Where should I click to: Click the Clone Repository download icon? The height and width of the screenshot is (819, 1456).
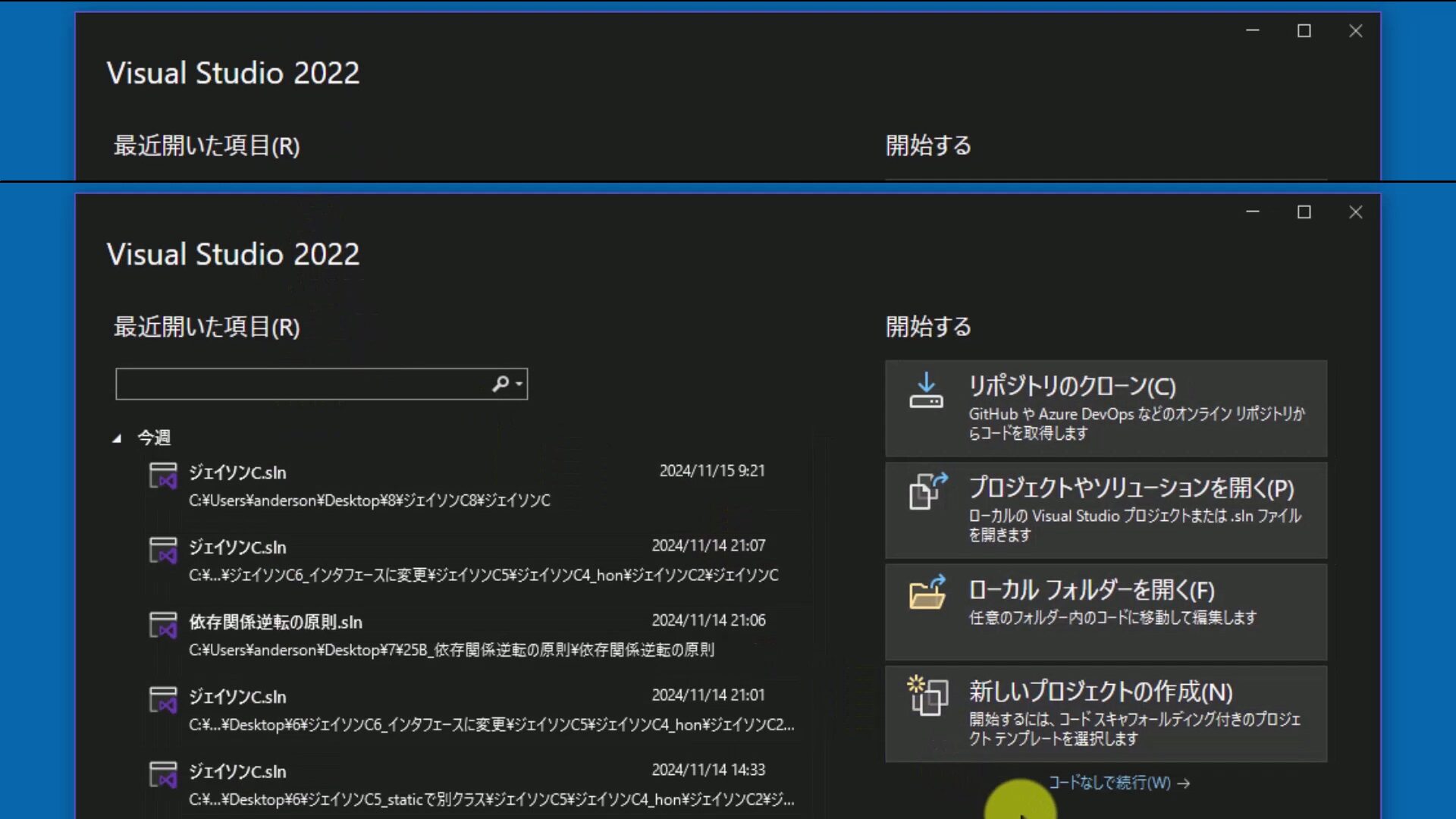(926, 391)
